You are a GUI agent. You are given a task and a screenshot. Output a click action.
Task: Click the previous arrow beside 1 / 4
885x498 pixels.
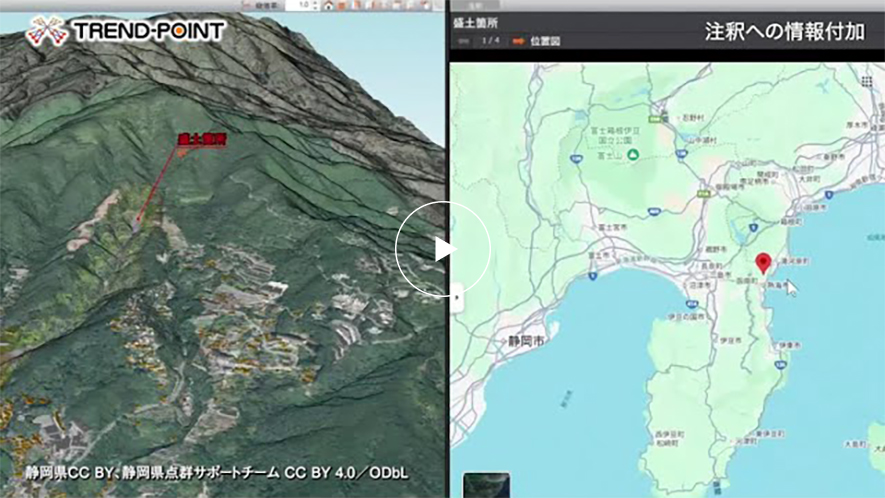click(464, 41)
